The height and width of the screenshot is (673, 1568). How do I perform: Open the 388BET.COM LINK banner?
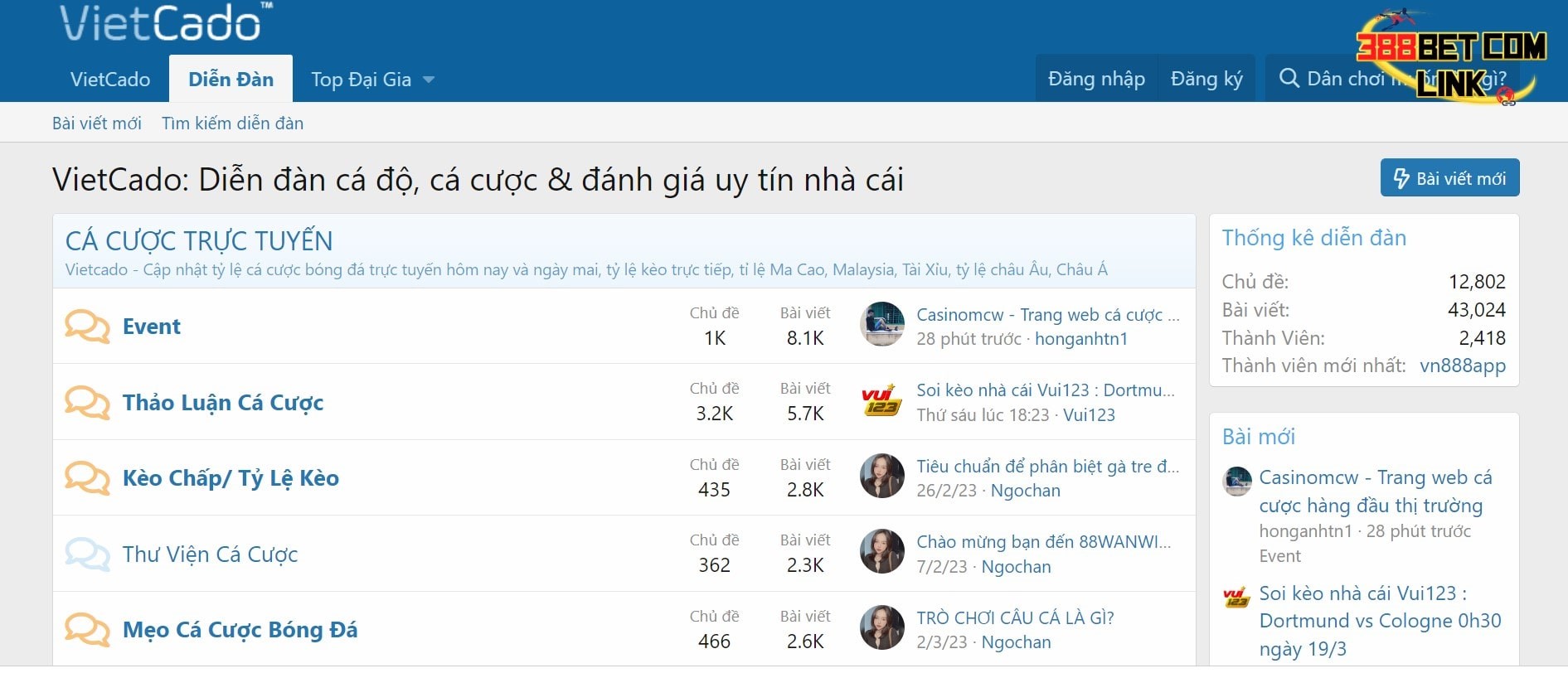point(1451,58)
